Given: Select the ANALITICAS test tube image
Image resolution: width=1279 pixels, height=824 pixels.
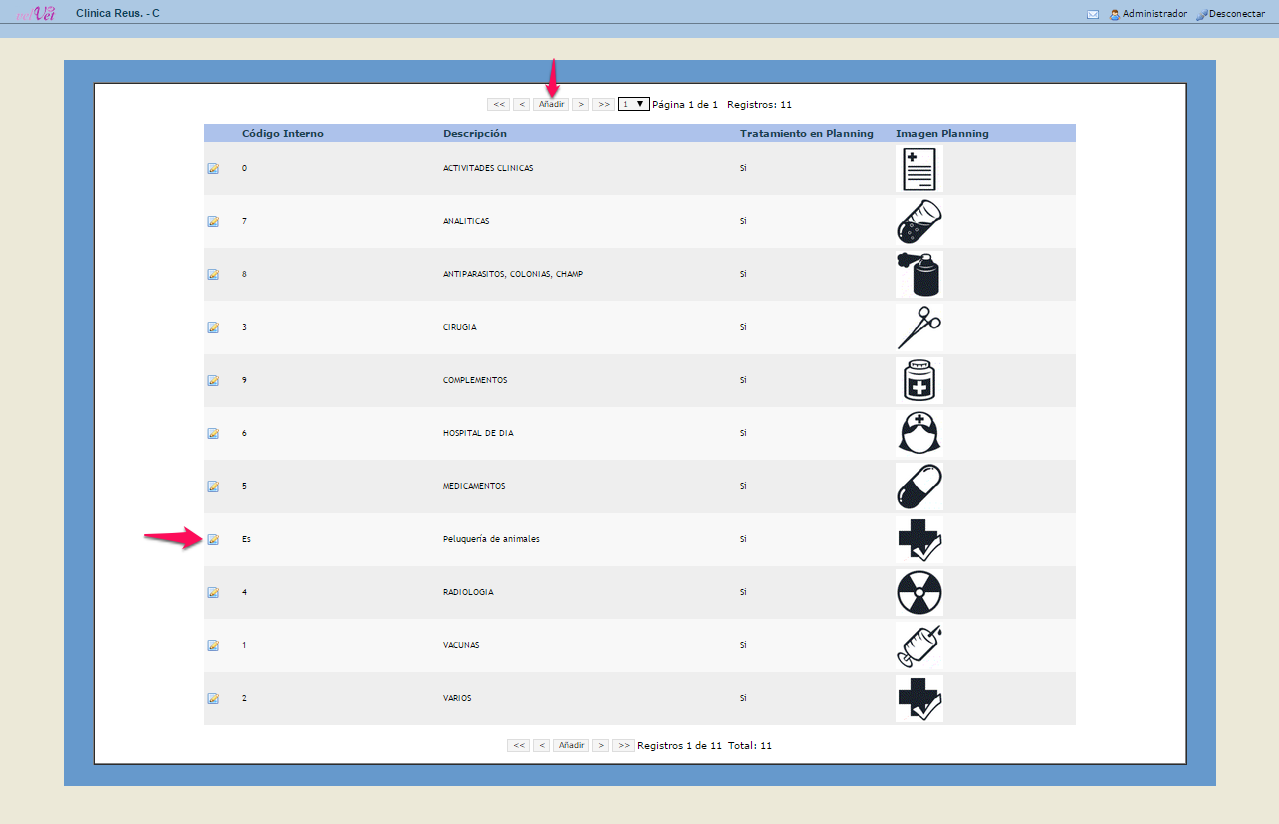Looking at the screenshot, I should 919,221.
